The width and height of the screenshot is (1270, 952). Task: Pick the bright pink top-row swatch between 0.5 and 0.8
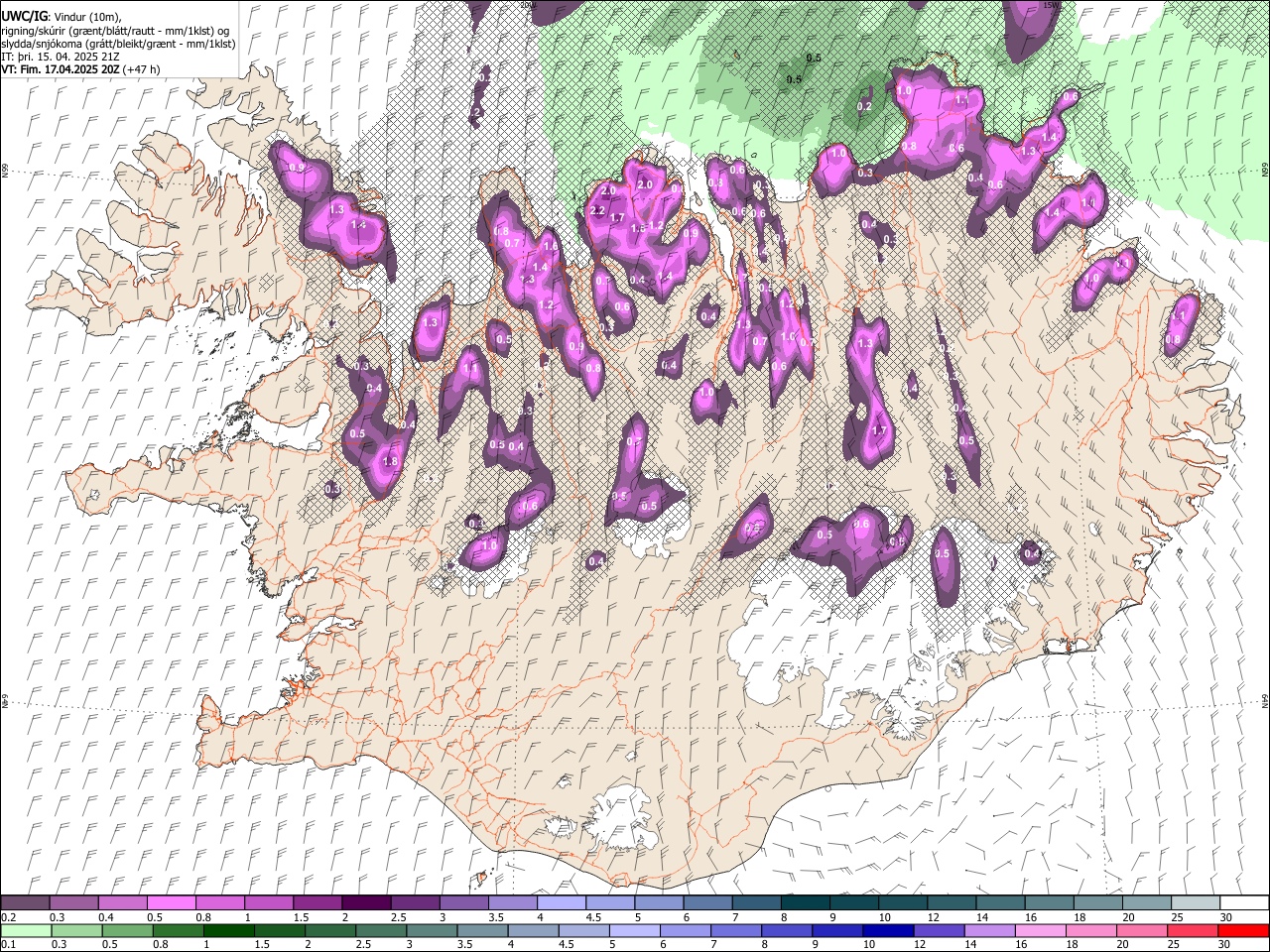(x=172, y=902)
